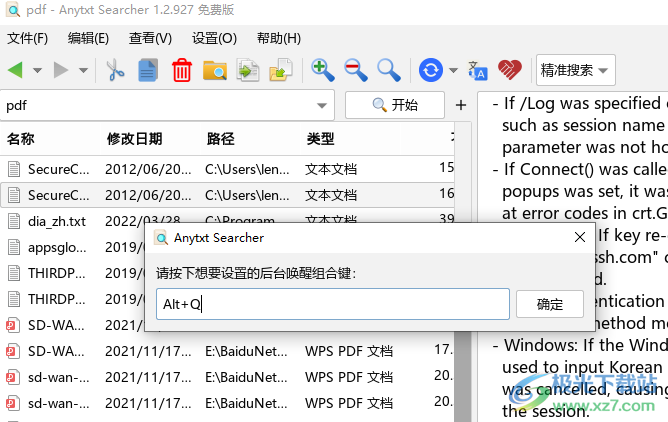Click the red heart handshake donate icon
The image size is (668, 422).
tap(510, 70)
